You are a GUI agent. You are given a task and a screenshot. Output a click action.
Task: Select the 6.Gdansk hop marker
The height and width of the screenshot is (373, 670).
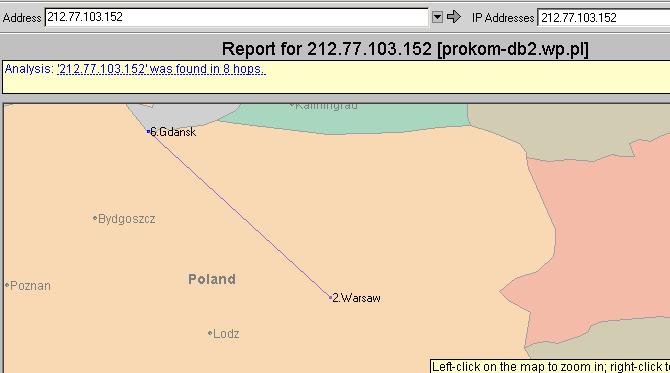pyautogui.click(x=148, y=132)
